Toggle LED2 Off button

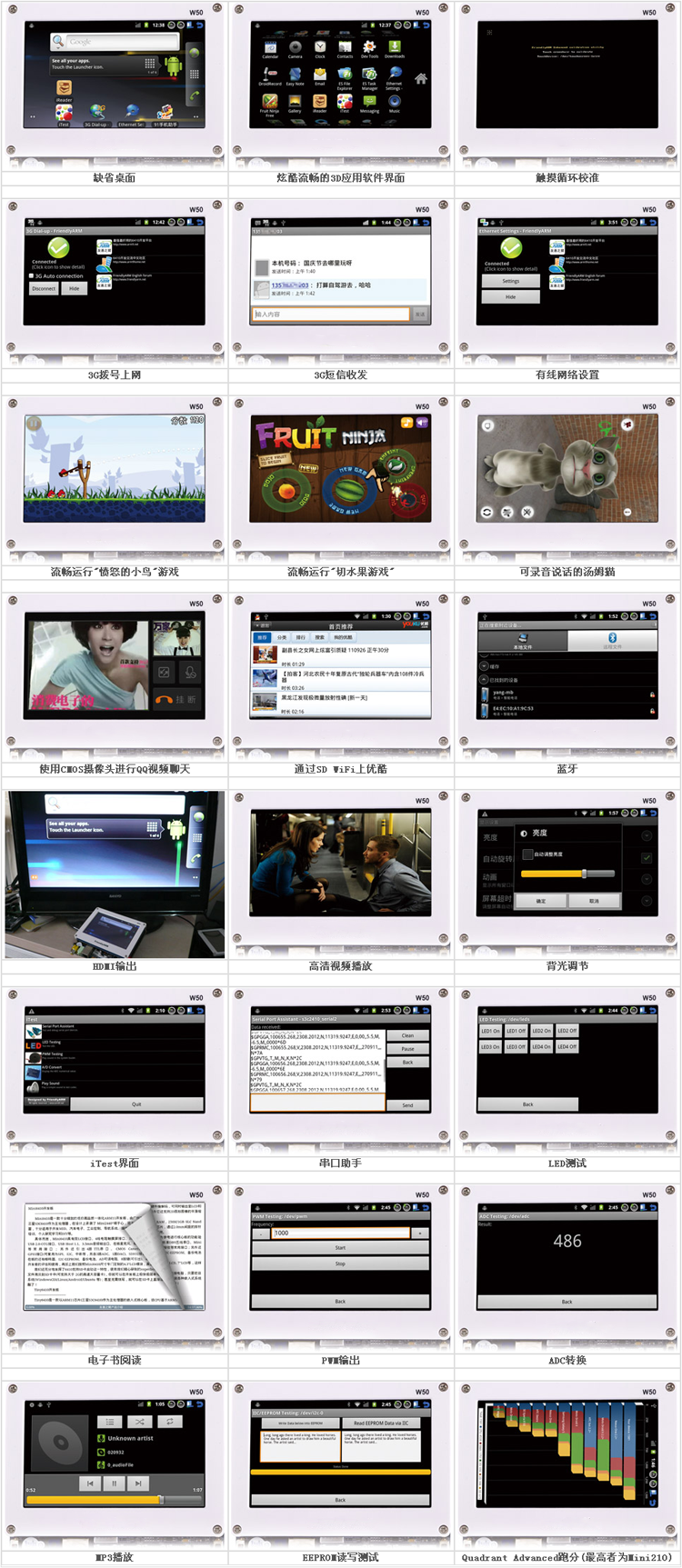(x=567, y=1031)
